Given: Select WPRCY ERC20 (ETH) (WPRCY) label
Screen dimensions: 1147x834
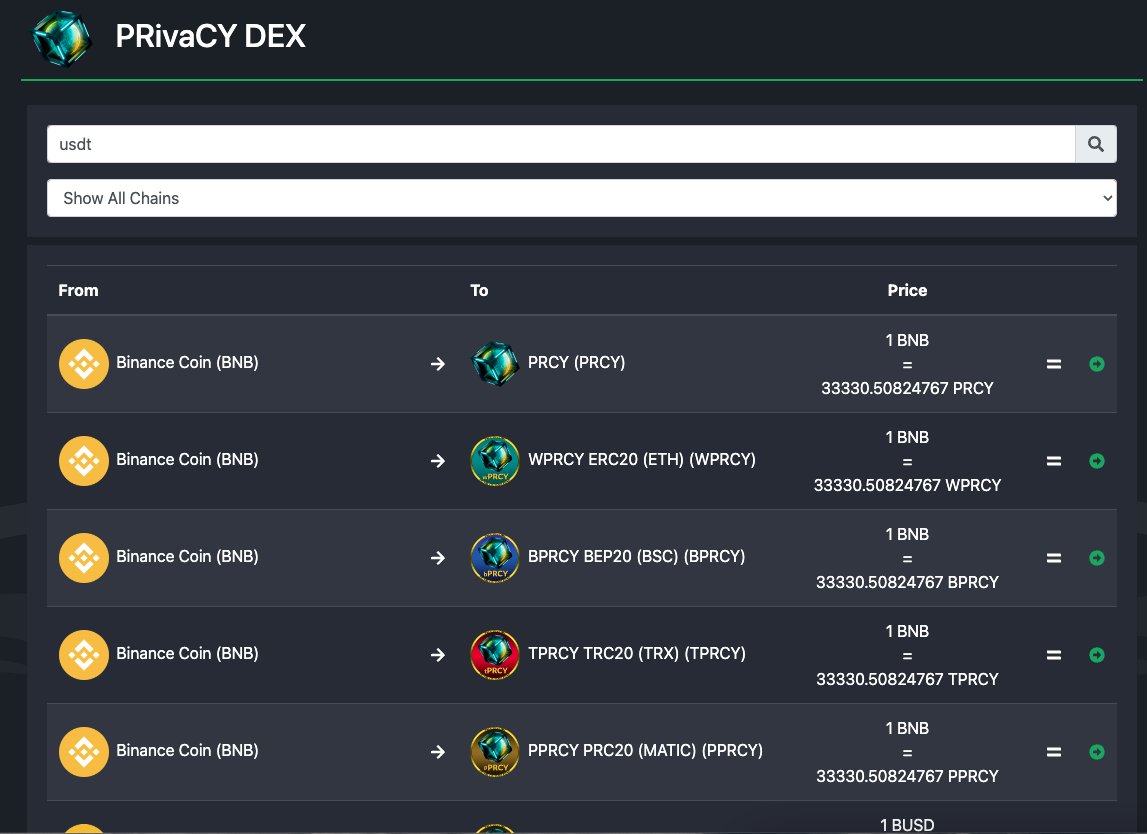Looking at the screenshot, I should click(x=642, y=459).
